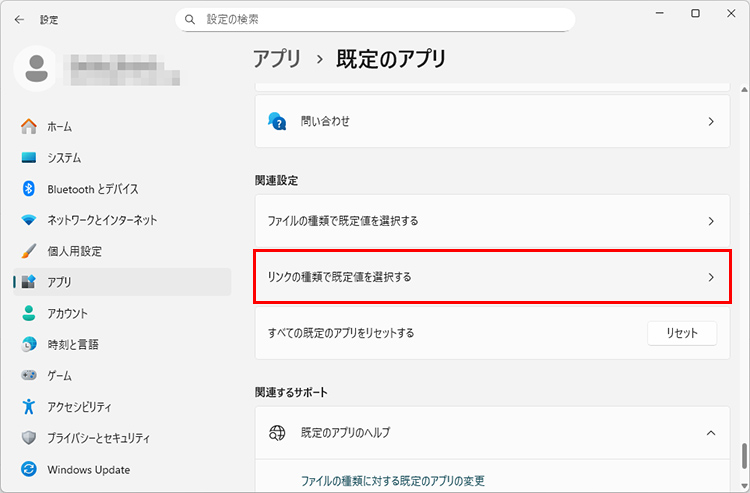Open 個人用設定 paintbrush icon
Screen dimensions: 750x493
(29, 251)
